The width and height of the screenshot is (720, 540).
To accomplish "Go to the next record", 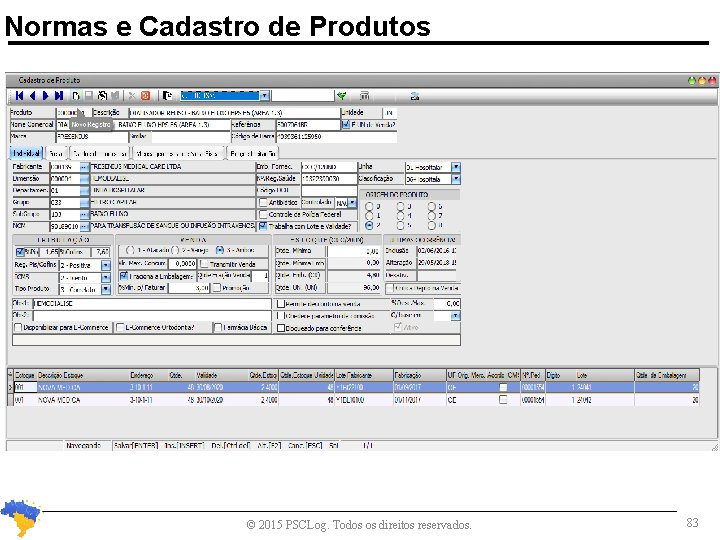I will click(x=45, y=96).
